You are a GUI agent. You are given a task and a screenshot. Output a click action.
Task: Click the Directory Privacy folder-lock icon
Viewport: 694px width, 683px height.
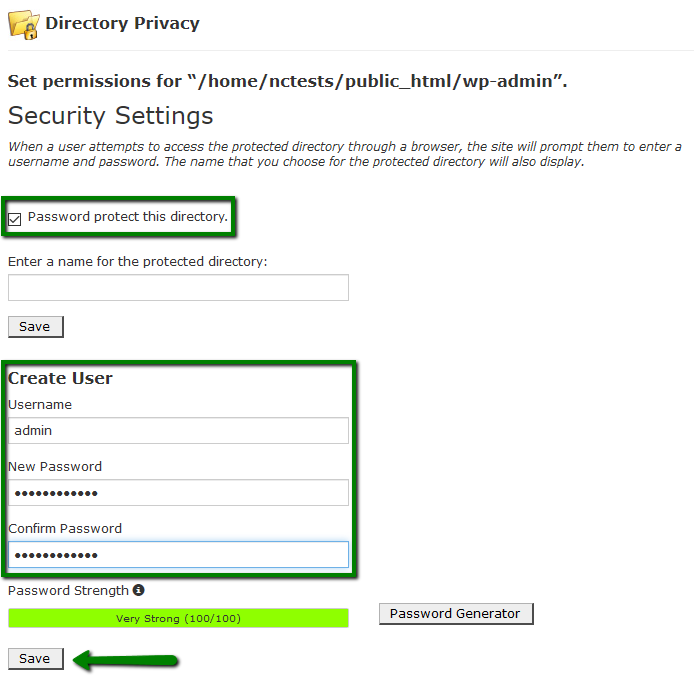click(24, 25)
